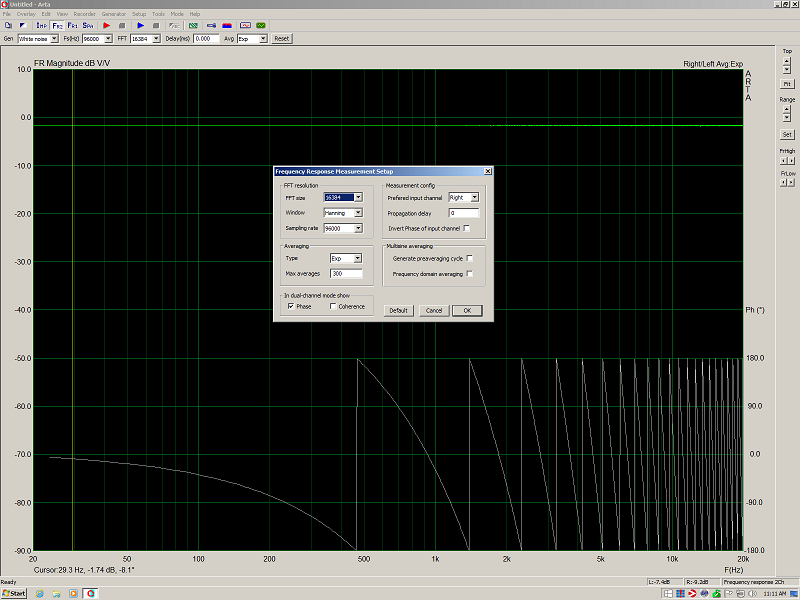This screenshot has width=800, height=600.
Task: Expand the toolbar Fs(Hz) 96000 dropdown
Action: [108, 39]
